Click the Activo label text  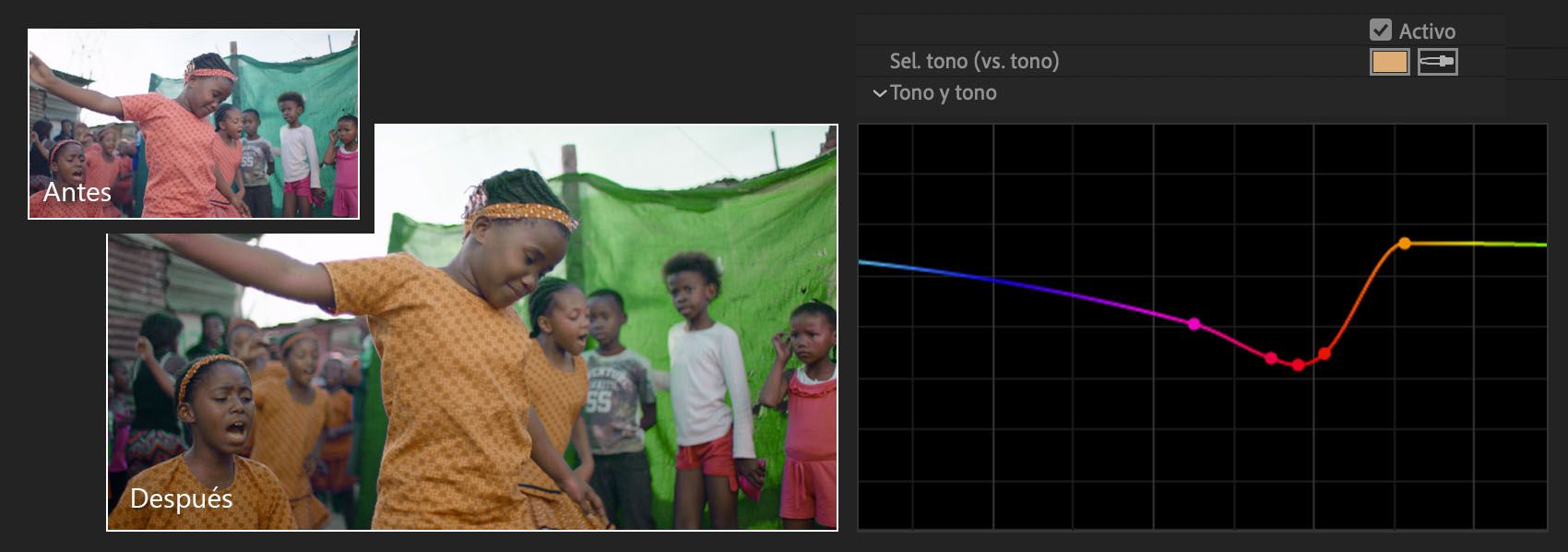[x=1427, y=31]
